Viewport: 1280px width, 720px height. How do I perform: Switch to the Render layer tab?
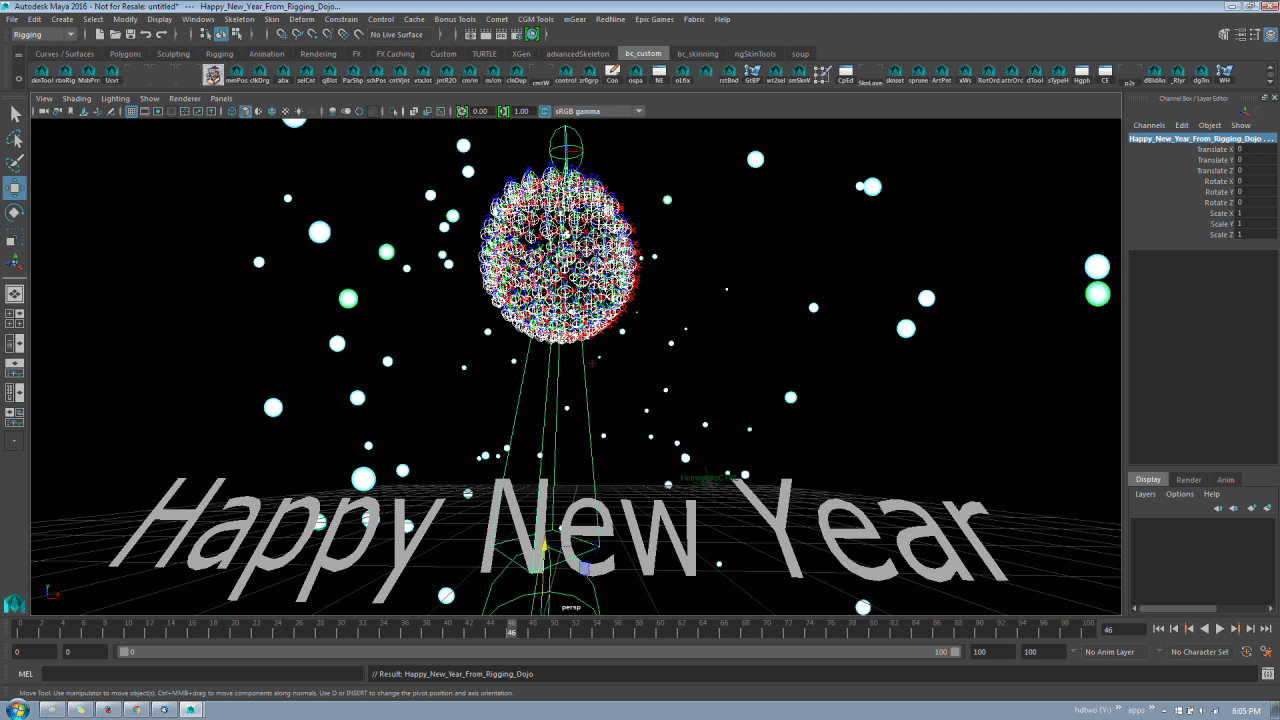pyautogui.click(x=1188, y=480)
